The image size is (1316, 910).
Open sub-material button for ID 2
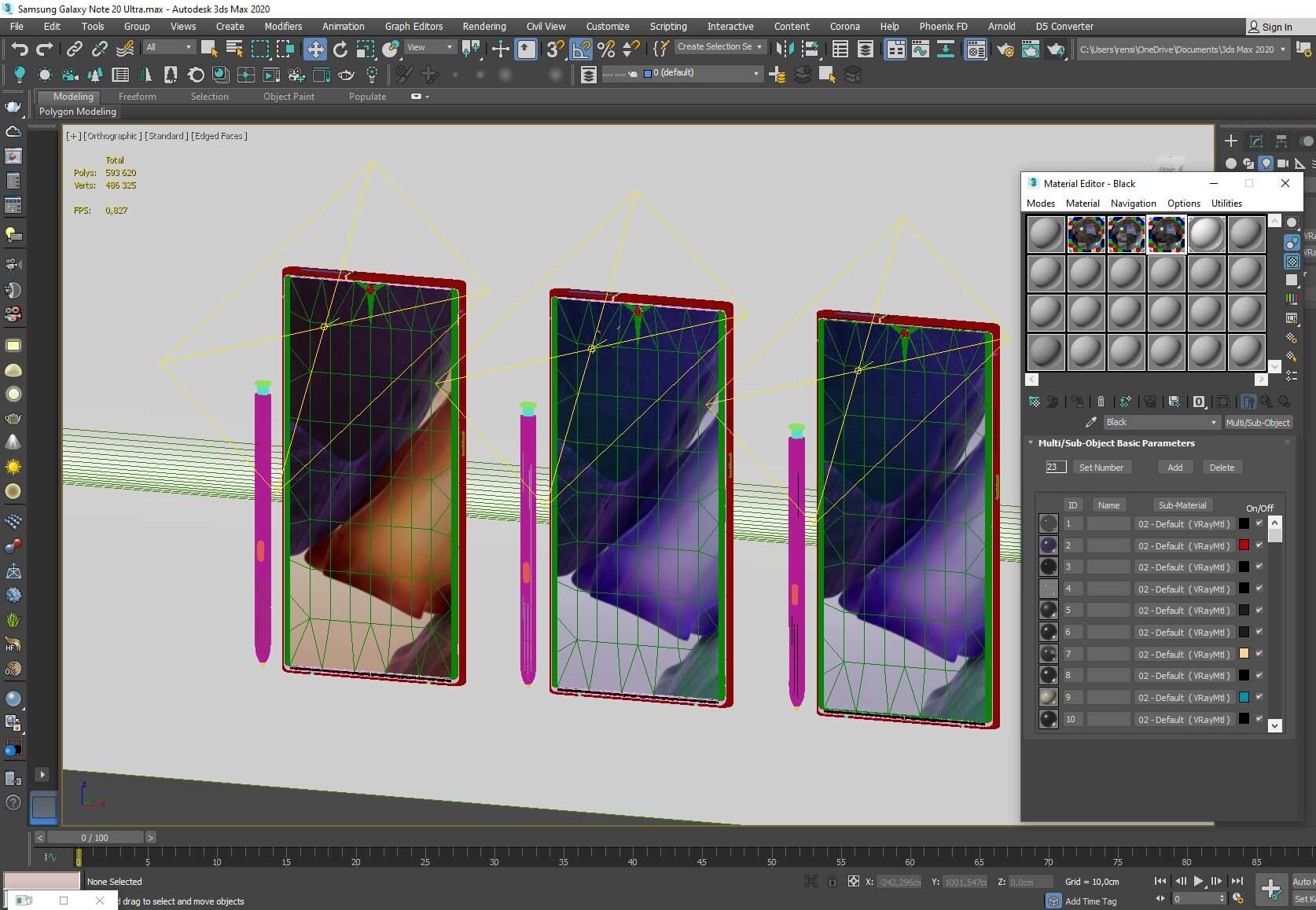[1184, 545]
